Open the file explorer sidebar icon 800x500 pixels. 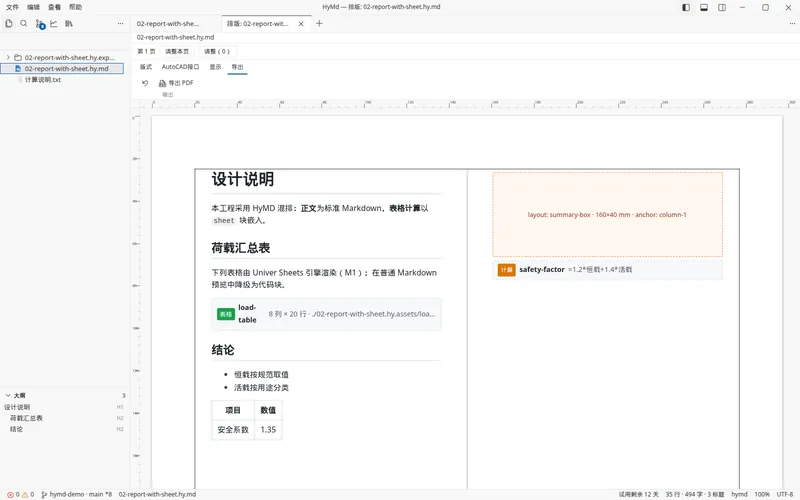(x=9, y=23)
